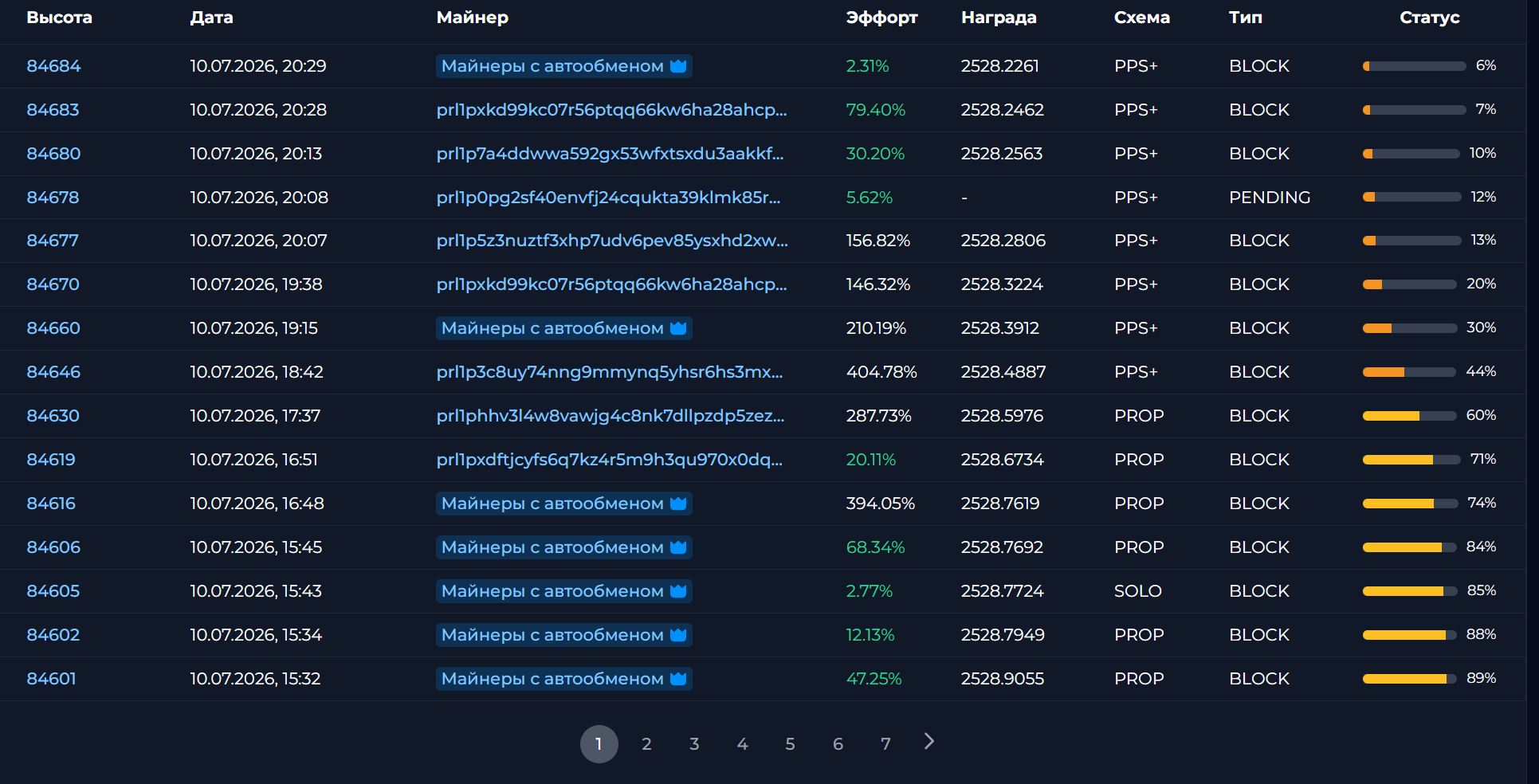Click the Схема column header
The width and height of the screenshot is (1539, 784).
(x=1141, y=18)
